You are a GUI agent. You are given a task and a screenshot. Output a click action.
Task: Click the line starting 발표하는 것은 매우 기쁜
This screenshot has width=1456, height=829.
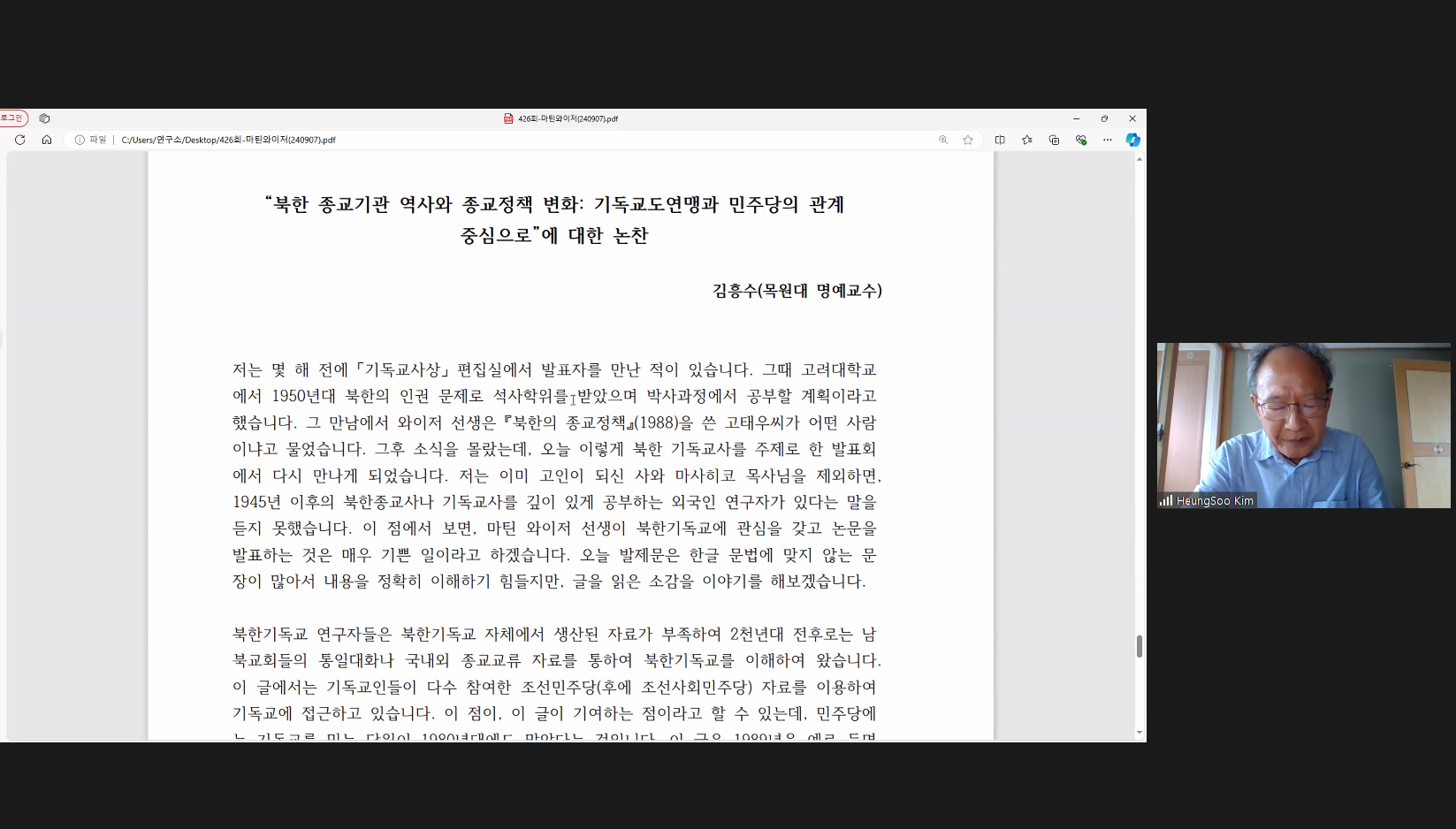[554, 555]
